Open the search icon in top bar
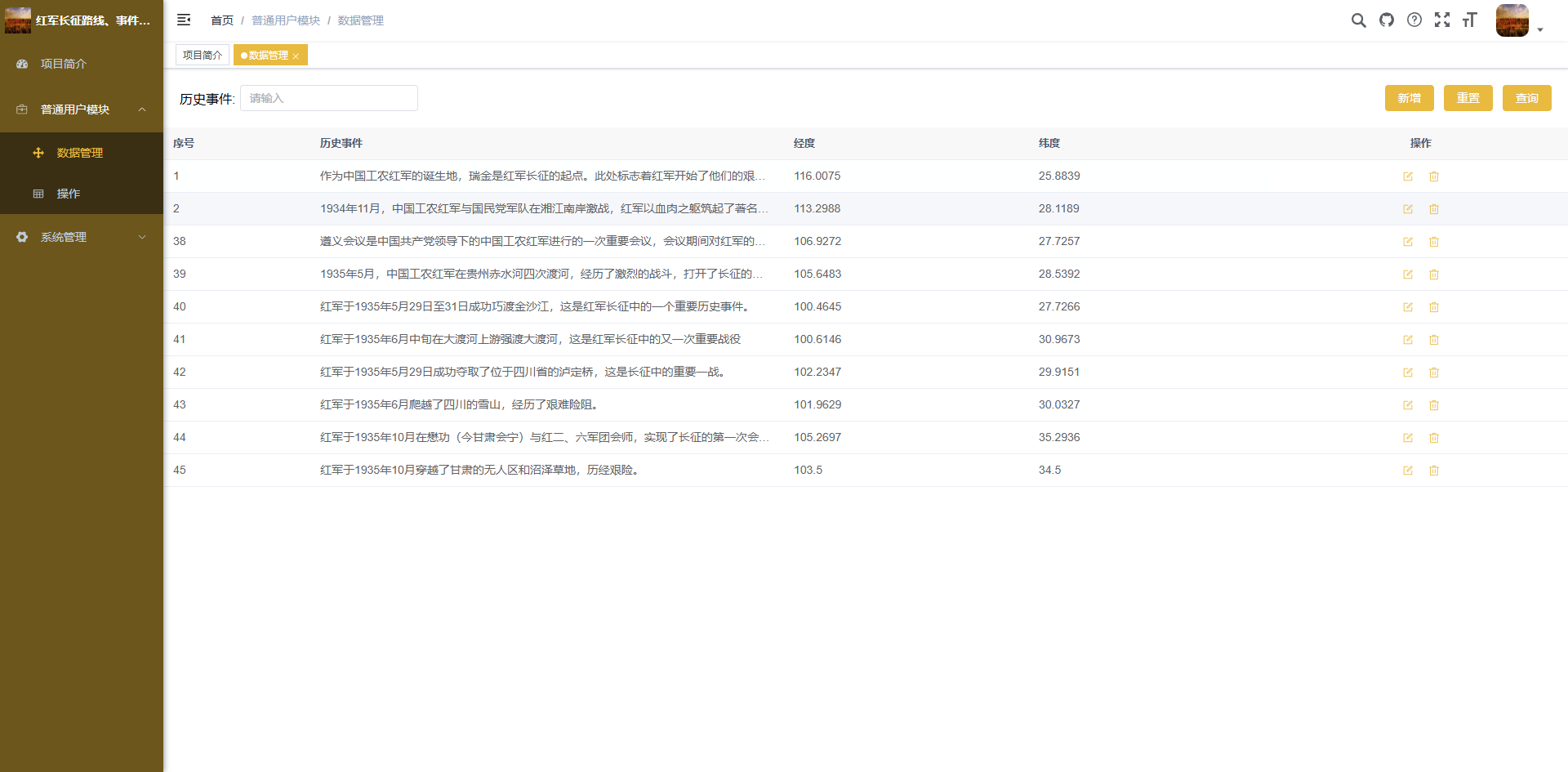Image resolution: width=1568 pixels, height=772 pixels. [1358, 20]
